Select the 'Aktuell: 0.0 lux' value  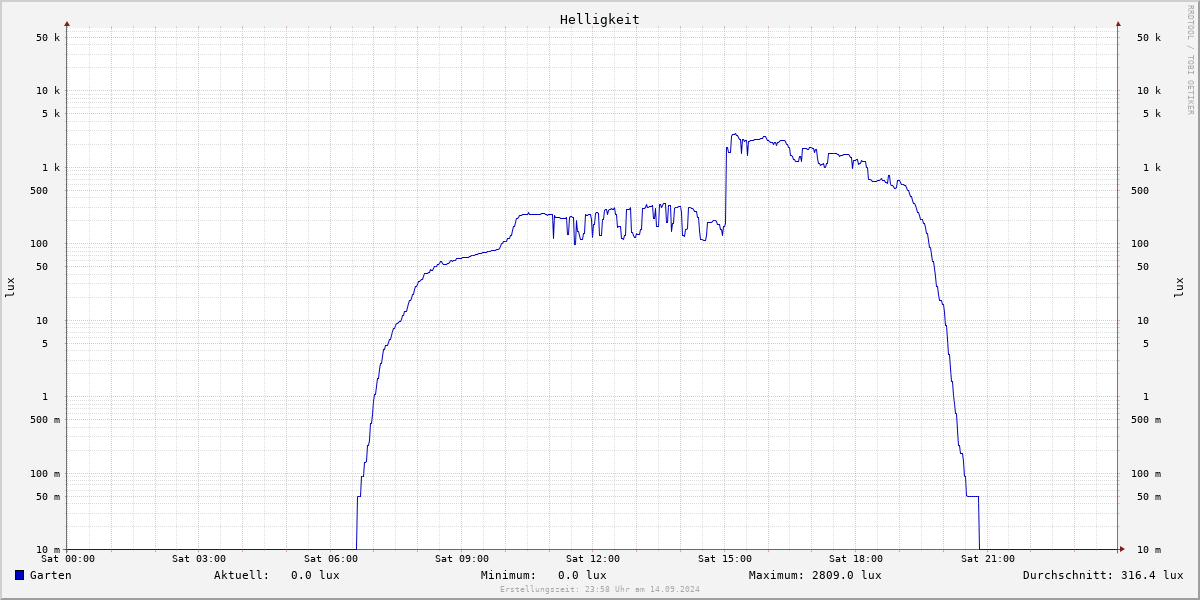click(x=276, y=575)
